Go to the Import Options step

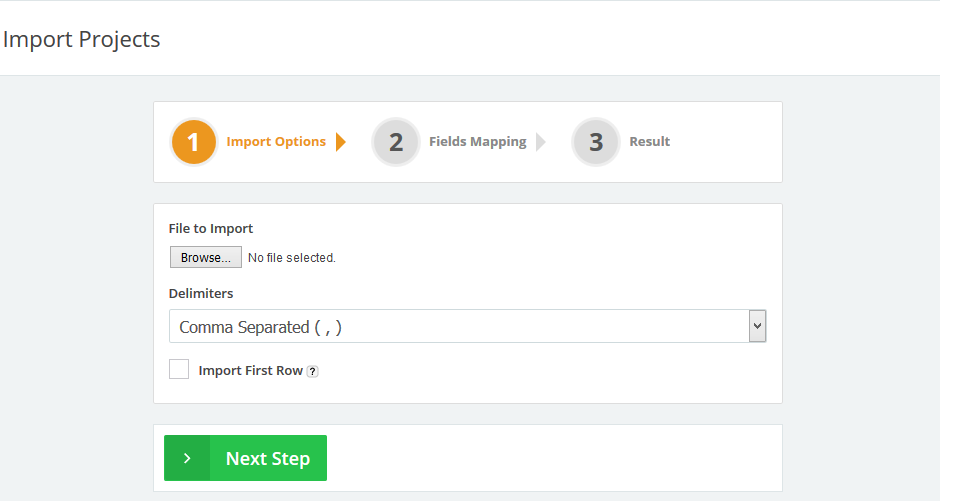[276, 142]
